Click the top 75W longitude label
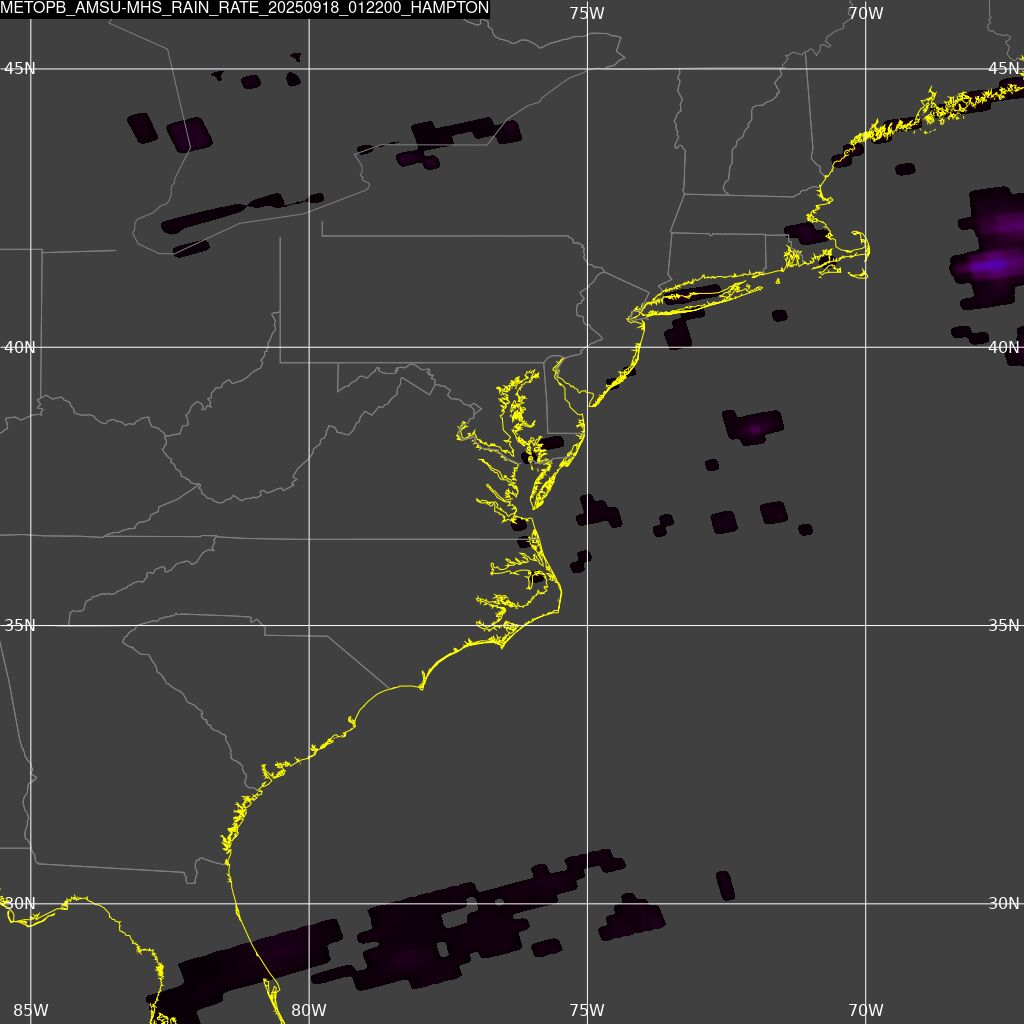The image size is (1024, 1024). click(x=586, y=13)
